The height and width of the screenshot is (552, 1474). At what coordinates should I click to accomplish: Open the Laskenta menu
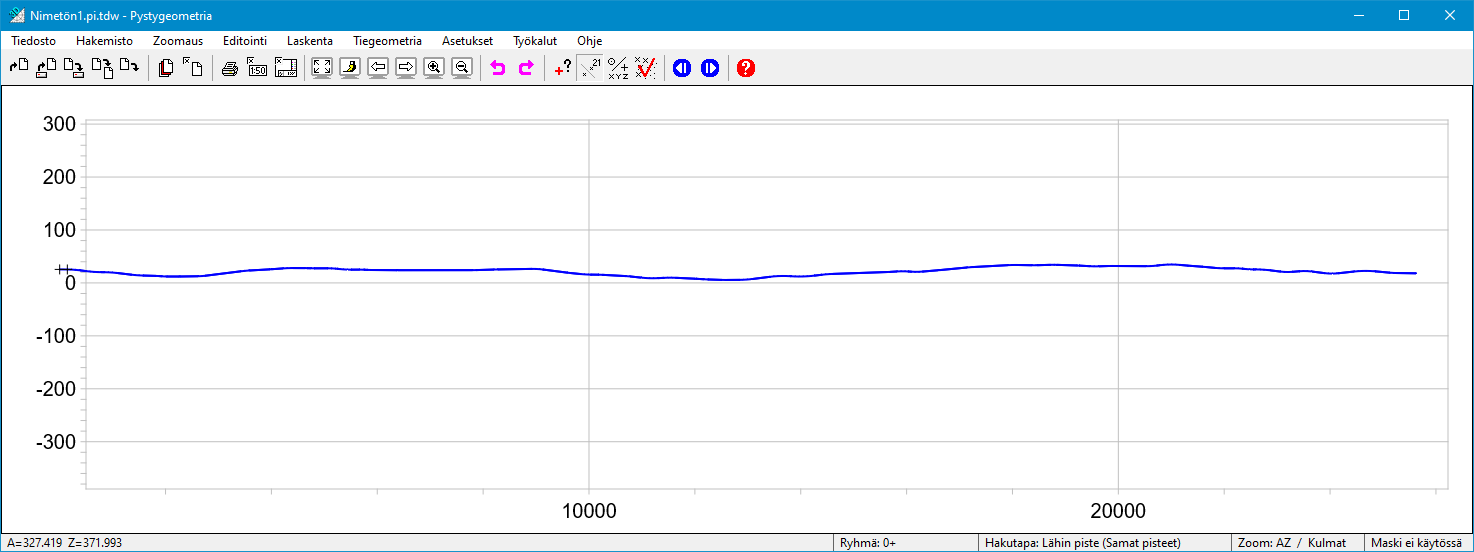(310, 41)
